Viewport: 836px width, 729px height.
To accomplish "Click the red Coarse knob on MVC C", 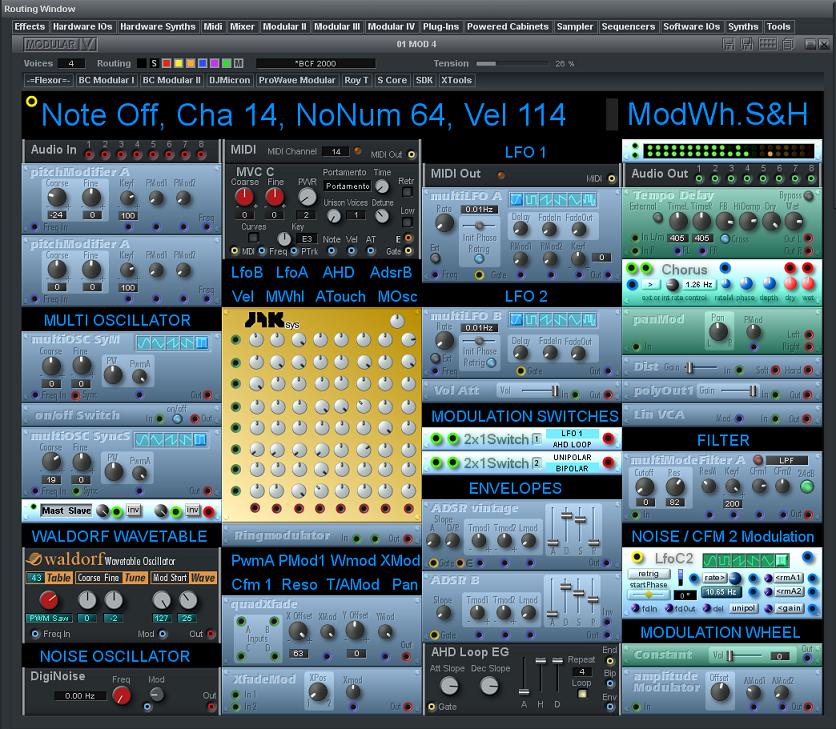I will (x=244, y=197).
